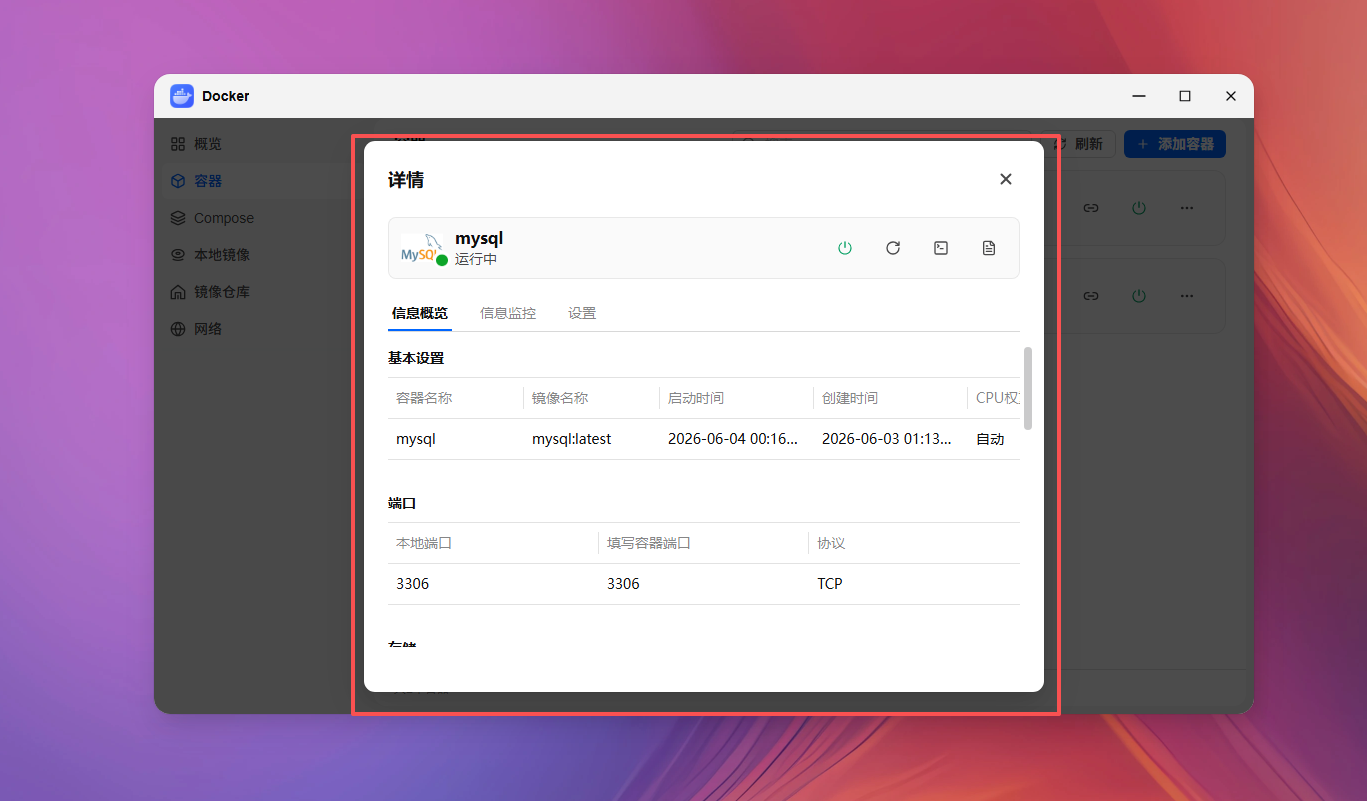
Task: Click 3306 under 本地端口
Action: [x=413, y=584]
